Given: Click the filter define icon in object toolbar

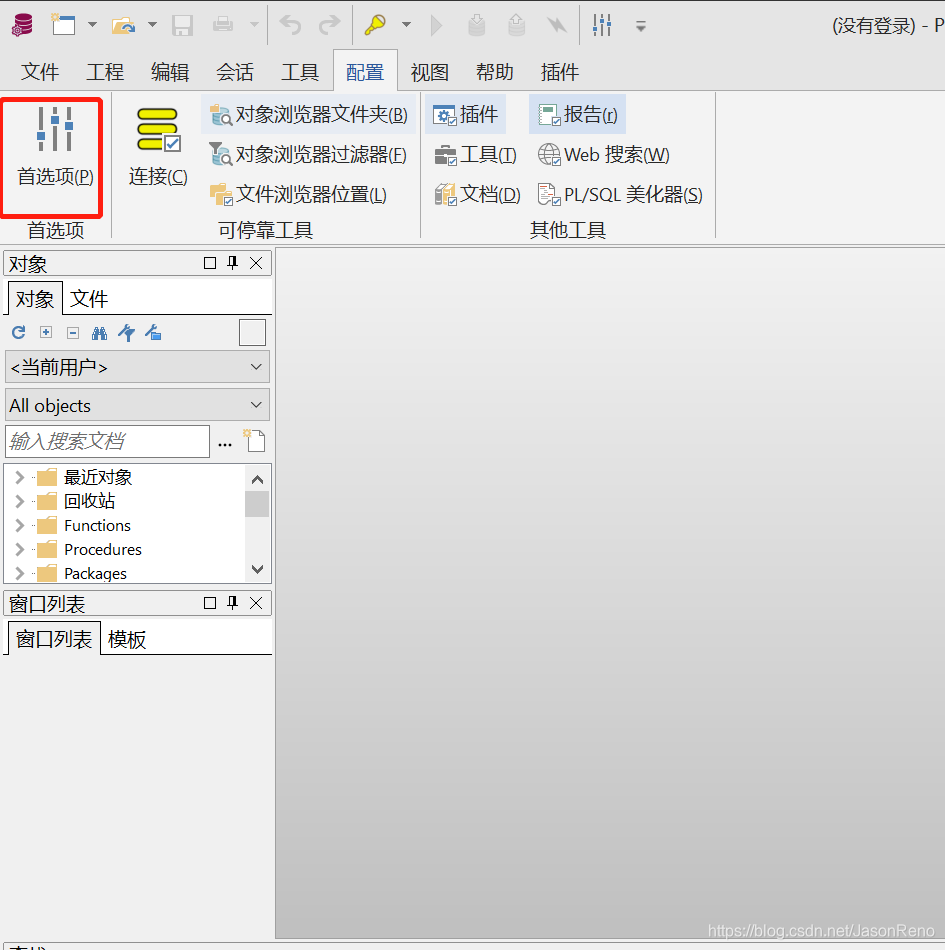Looking at the screenshot, I should 126,333.
